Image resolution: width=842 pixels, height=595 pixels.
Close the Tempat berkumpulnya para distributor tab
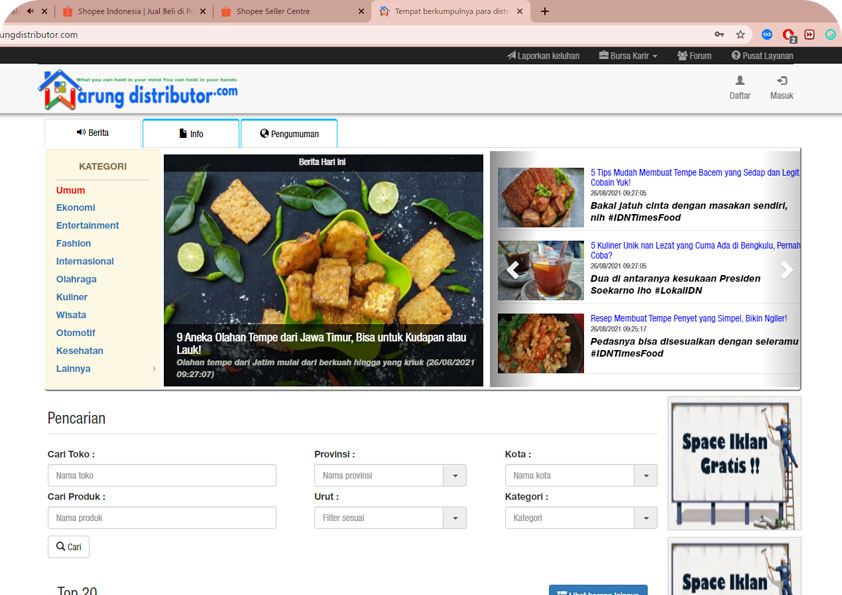[520, 11]
